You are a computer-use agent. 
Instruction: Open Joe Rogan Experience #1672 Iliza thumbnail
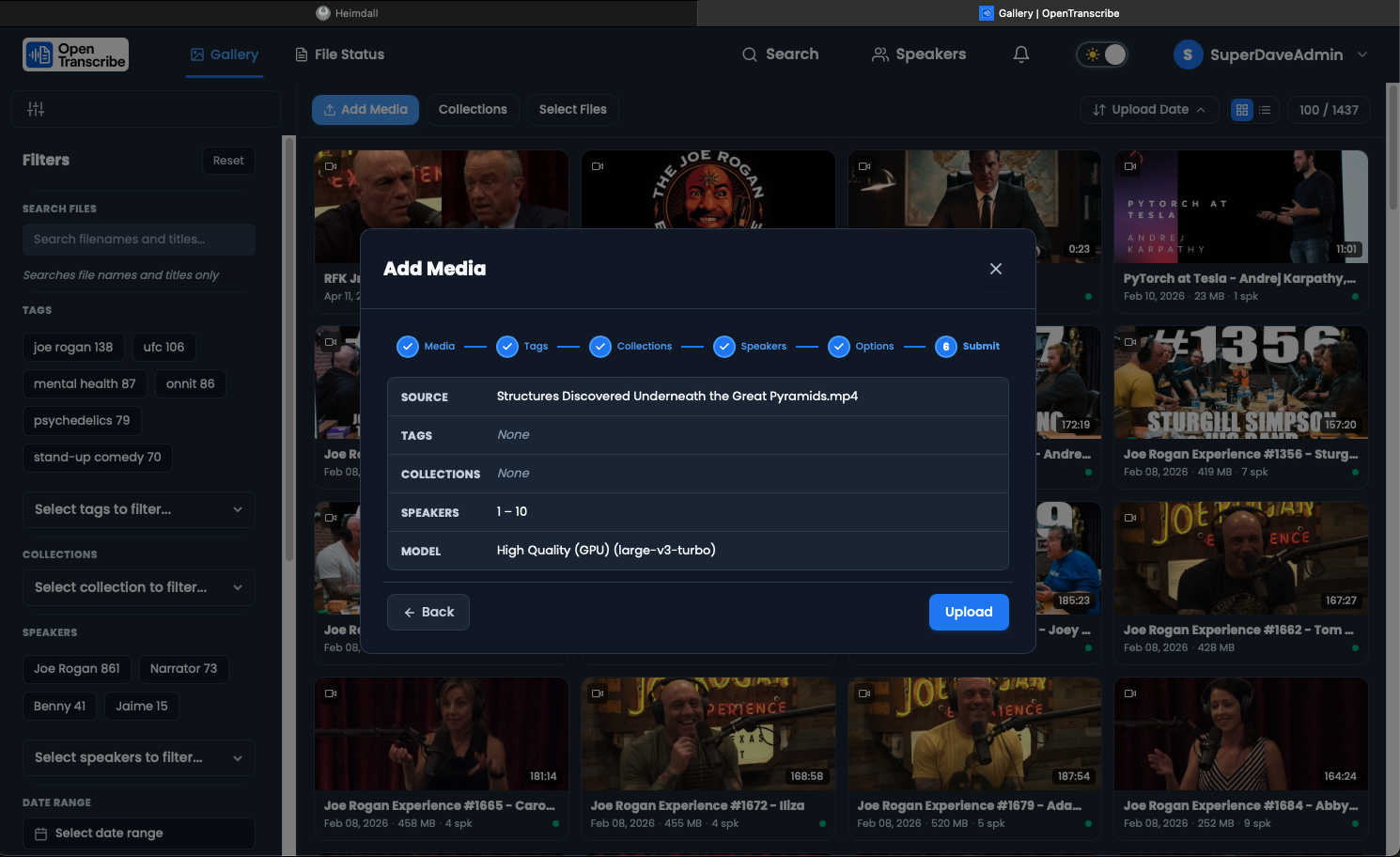tap(708, 734)
